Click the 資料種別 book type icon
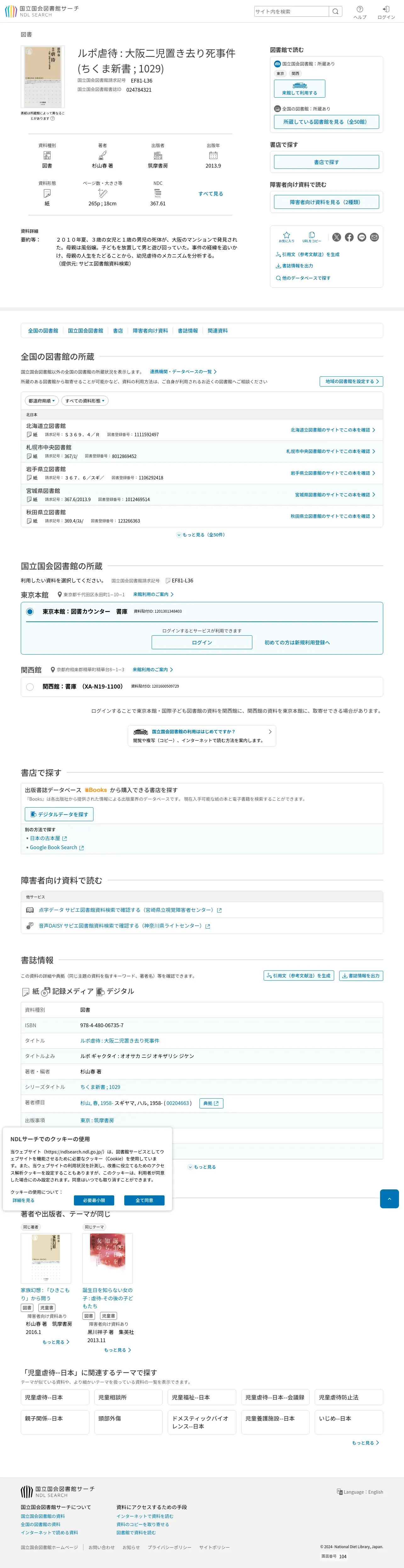 pos(47,156)
